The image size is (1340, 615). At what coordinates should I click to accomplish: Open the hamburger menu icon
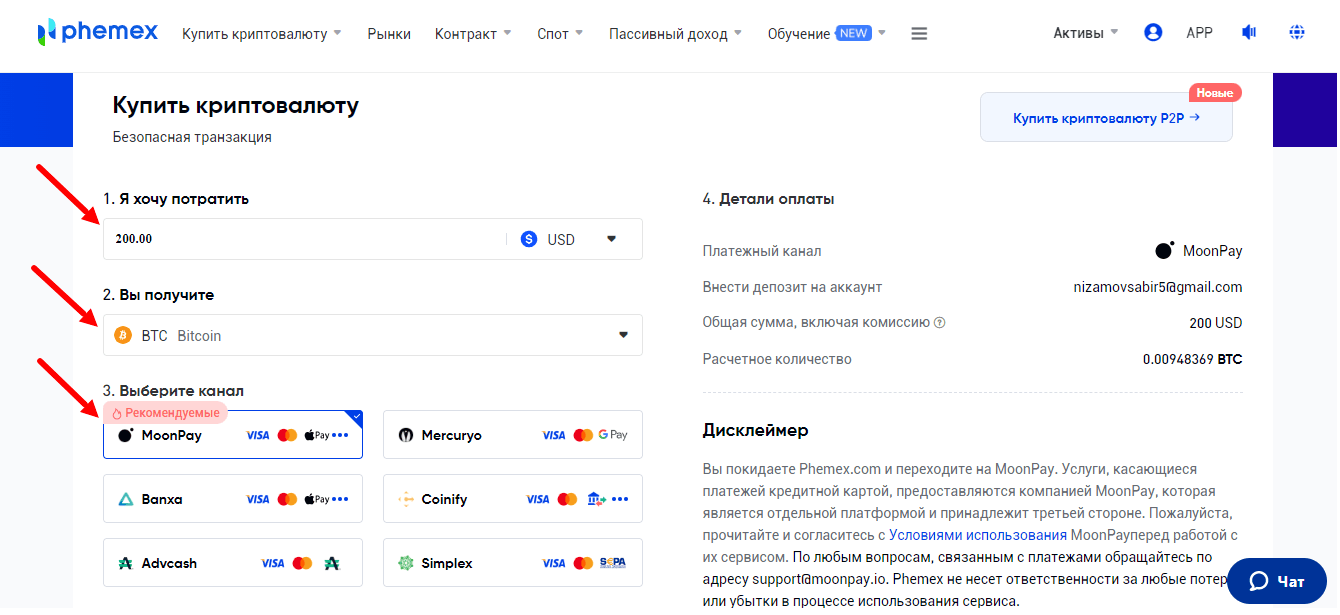[x=919, y=34]
